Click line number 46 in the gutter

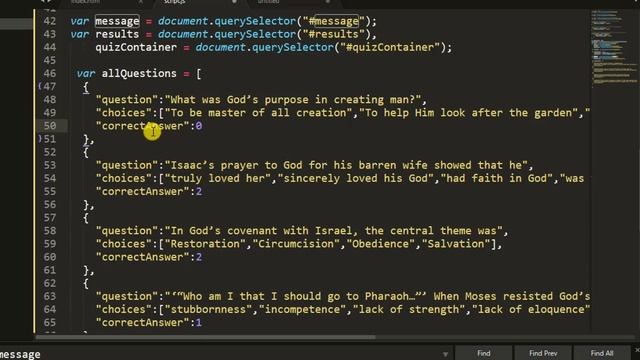tap(50, 73)
